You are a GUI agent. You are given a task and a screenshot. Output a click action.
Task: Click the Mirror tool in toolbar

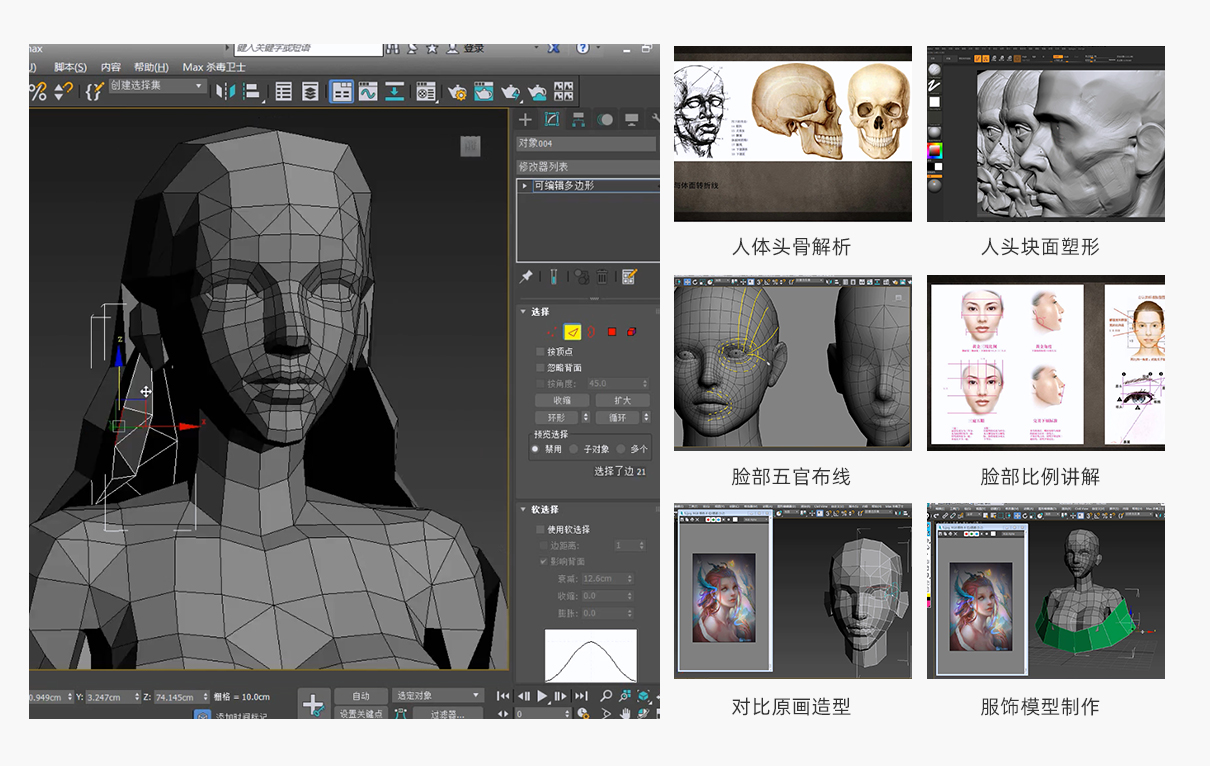(225, 92)
